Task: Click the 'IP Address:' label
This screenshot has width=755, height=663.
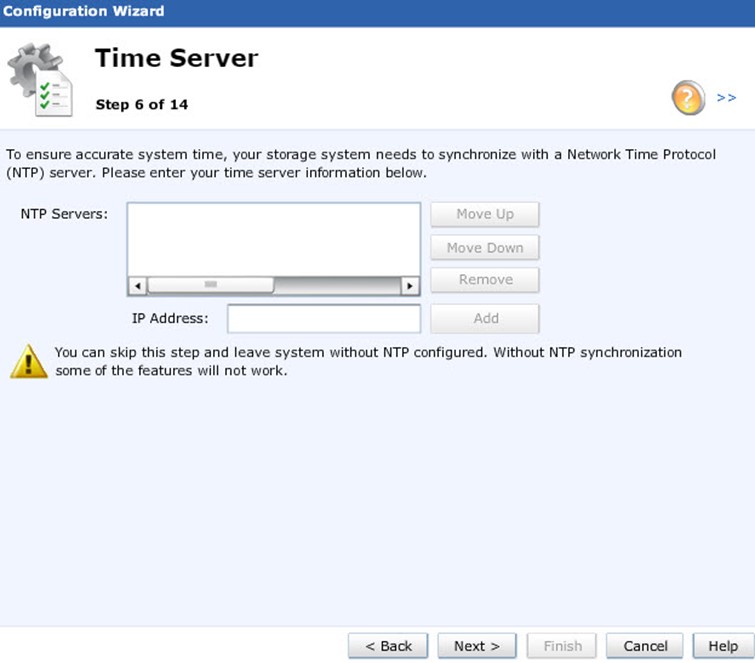Action: click(x=170, y=318)
